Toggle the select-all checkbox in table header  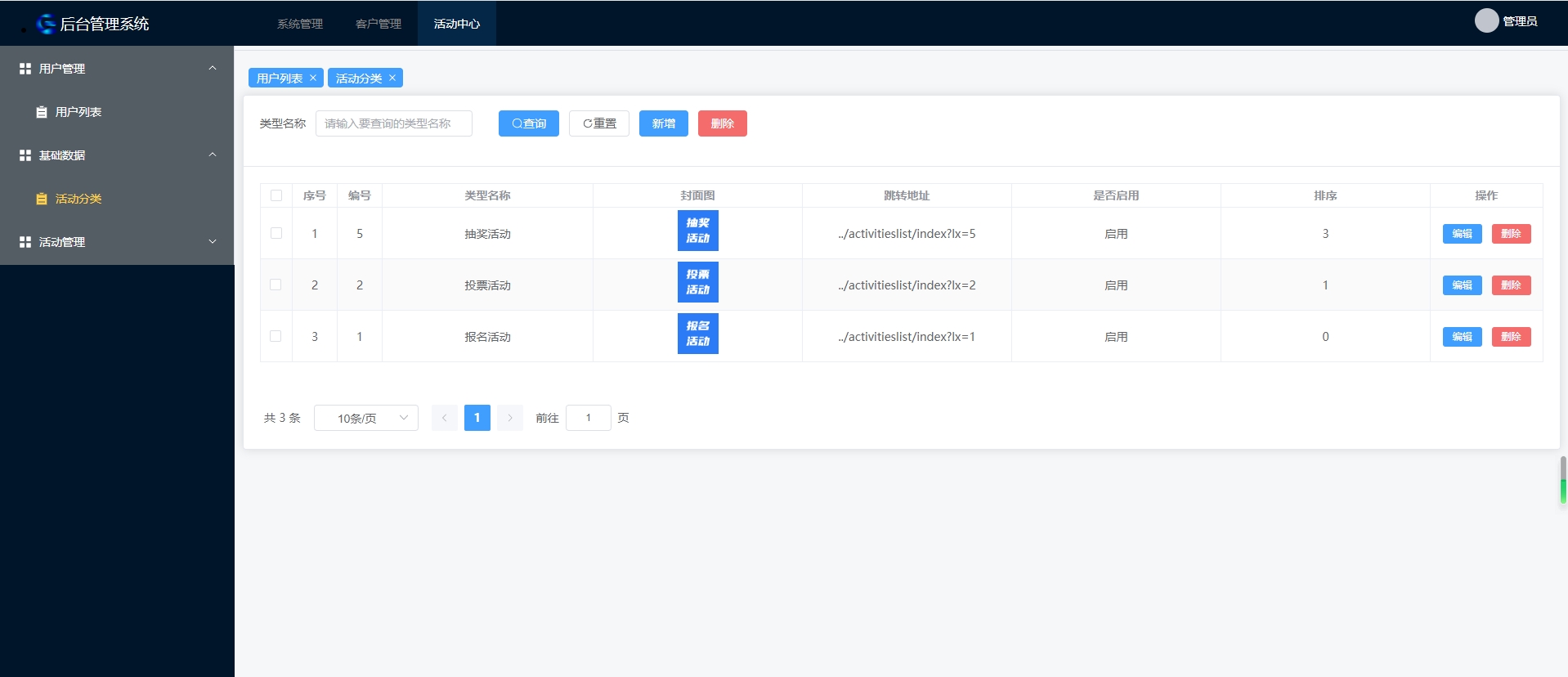(276, 195)
